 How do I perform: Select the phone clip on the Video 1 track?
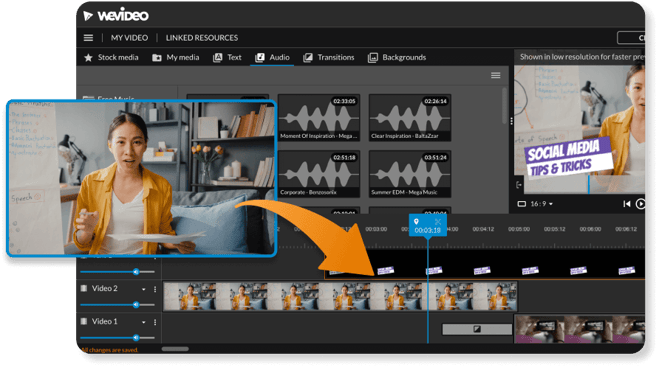pyautogui.click(x=580, y=329)
